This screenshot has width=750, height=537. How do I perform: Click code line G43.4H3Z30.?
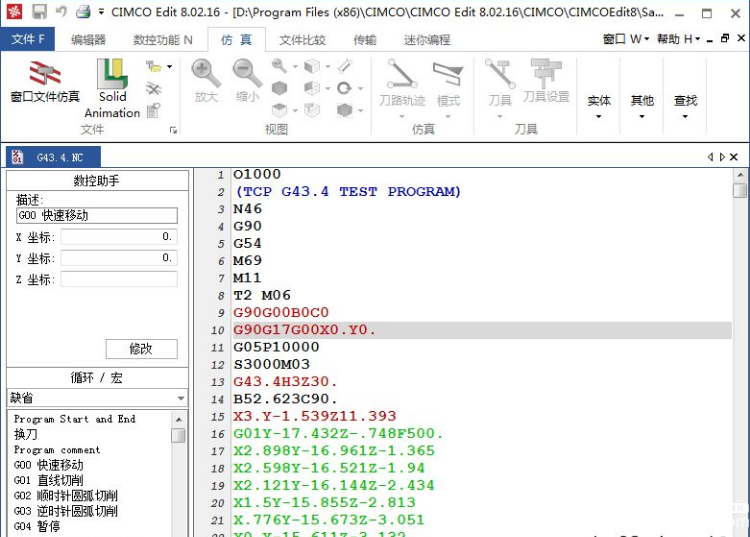pyautogui.click(x=285, y=382)
